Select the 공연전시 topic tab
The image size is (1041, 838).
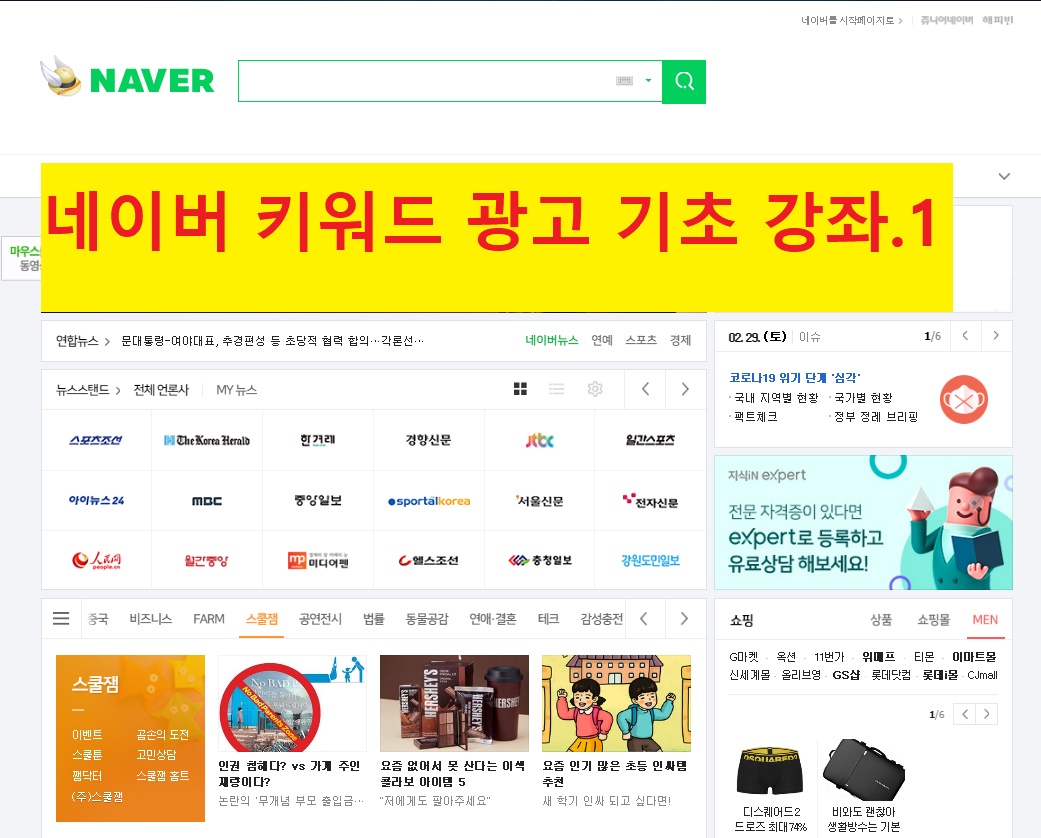tap(320, 619)
